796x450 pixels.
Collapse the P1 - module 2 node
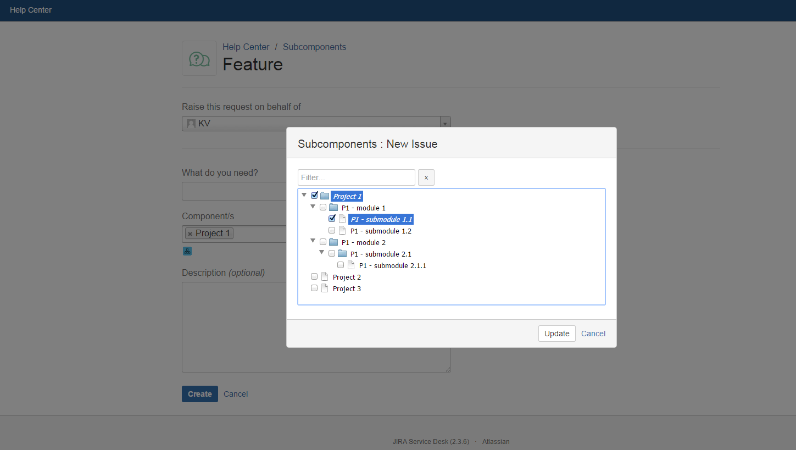[x=313, y=241]
